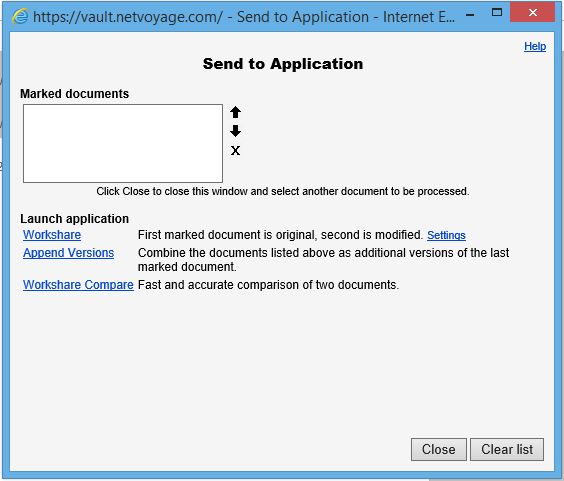The height and width of the screenshot is (481, 564).
Task: Minimize the Send to Application window
Action: point(470,15)
